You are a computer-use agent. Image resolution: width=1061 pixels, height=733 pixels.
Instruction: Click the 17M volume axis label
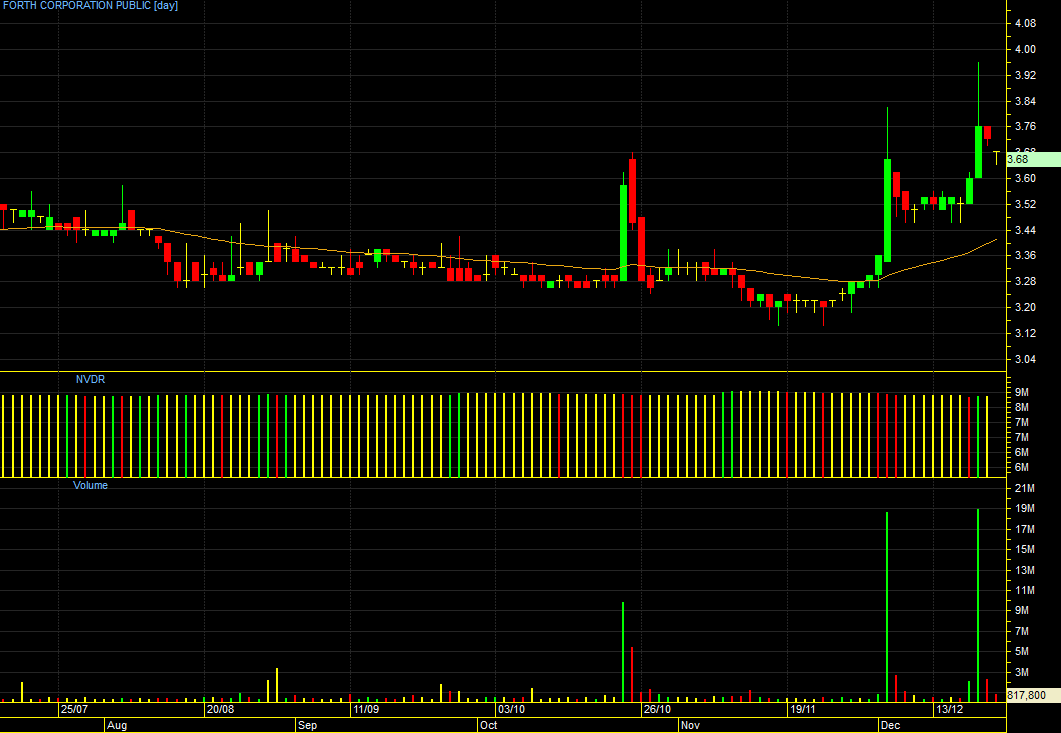pyautogui.click(x=1025, y=529)
